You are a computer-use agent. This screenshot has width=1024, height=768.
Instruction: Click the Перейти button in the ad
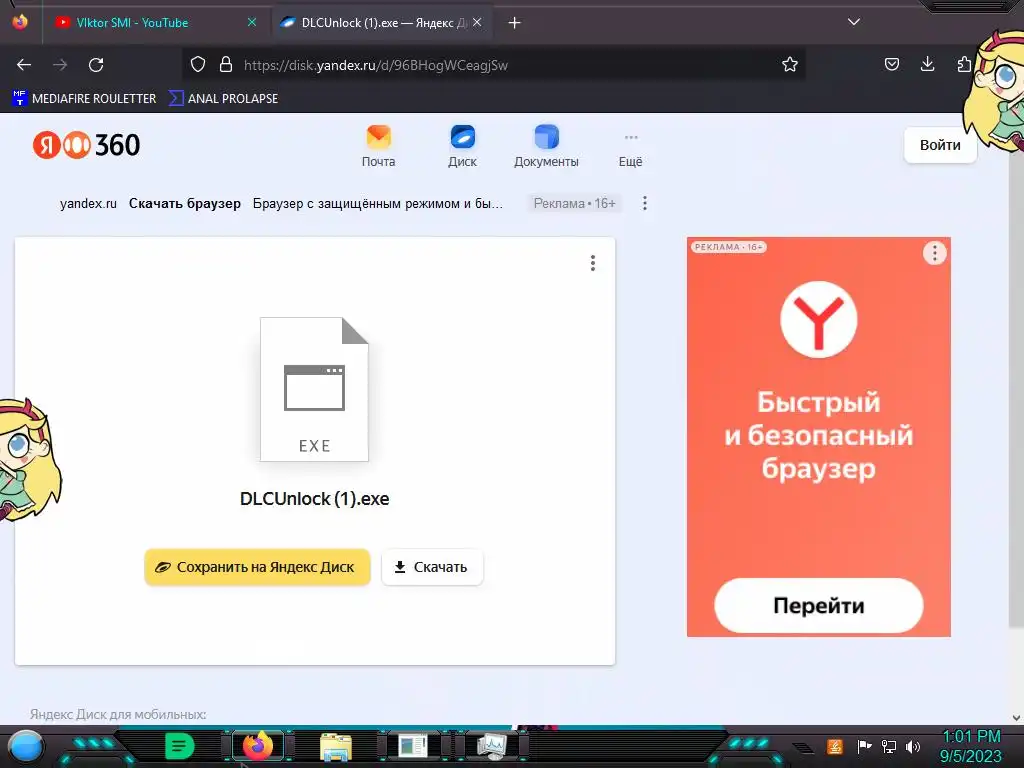point(818,605)
